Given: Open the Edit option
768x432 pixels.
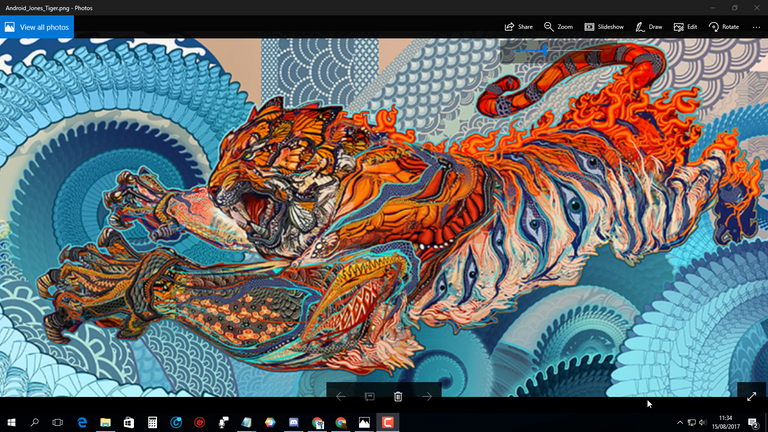Looking at the screenshot, I should coord(685,27).
